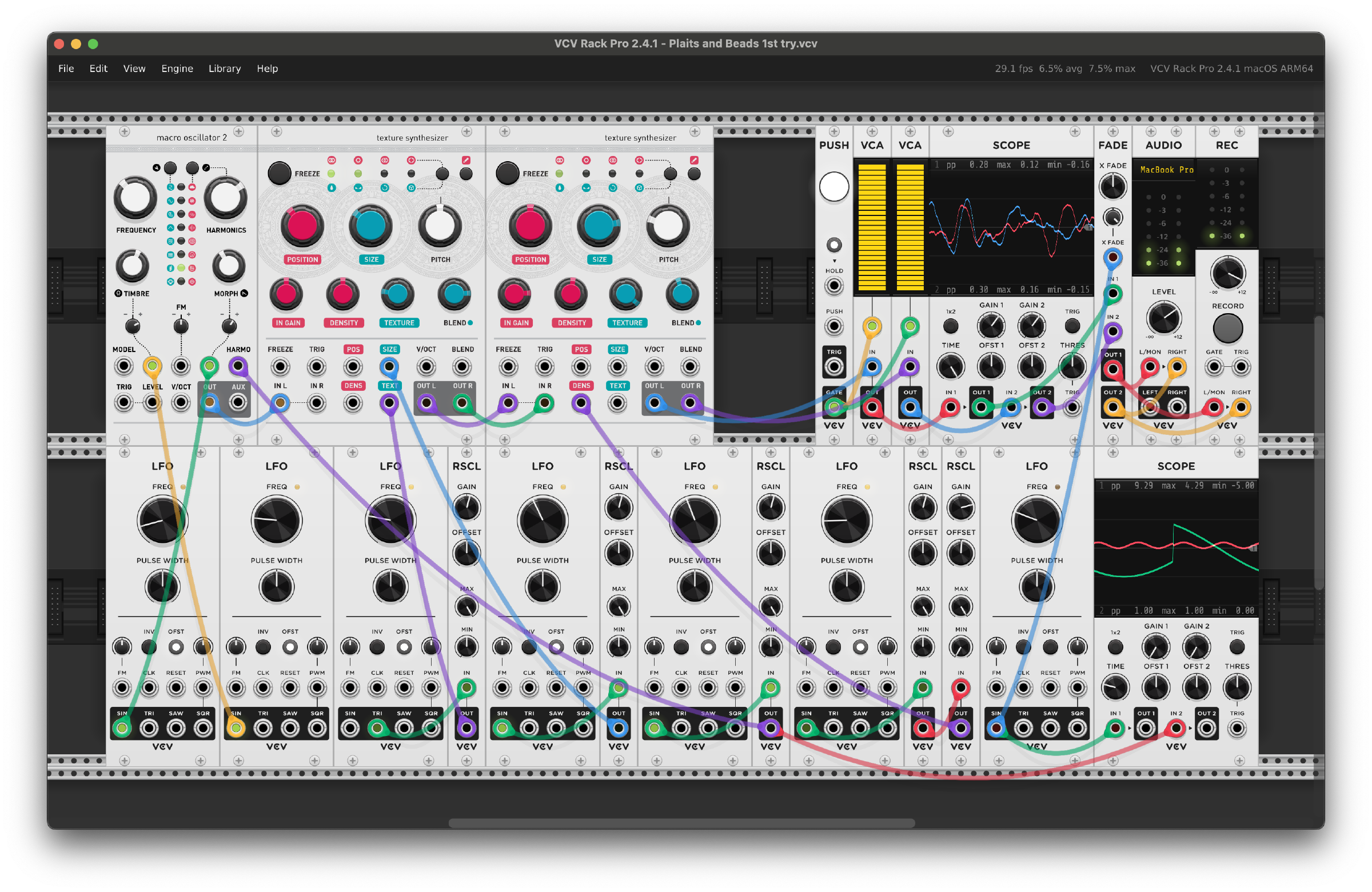This screenshot has width=1372, height=892.
Task: Open the Library menu
Action: pyautogui.click(x=224, y=69)
